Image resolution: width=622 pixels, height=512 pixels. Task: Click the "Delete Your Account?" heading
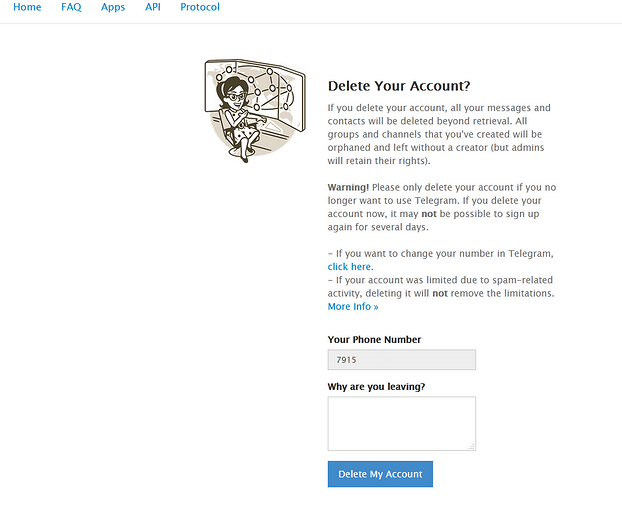(399, 86)
